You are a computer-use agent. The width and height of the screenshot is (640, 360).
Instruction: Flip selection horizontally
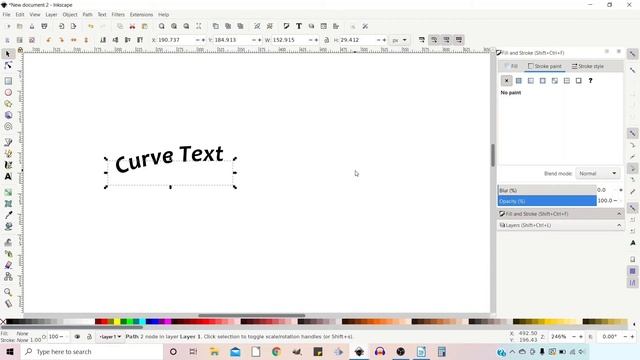73,40
